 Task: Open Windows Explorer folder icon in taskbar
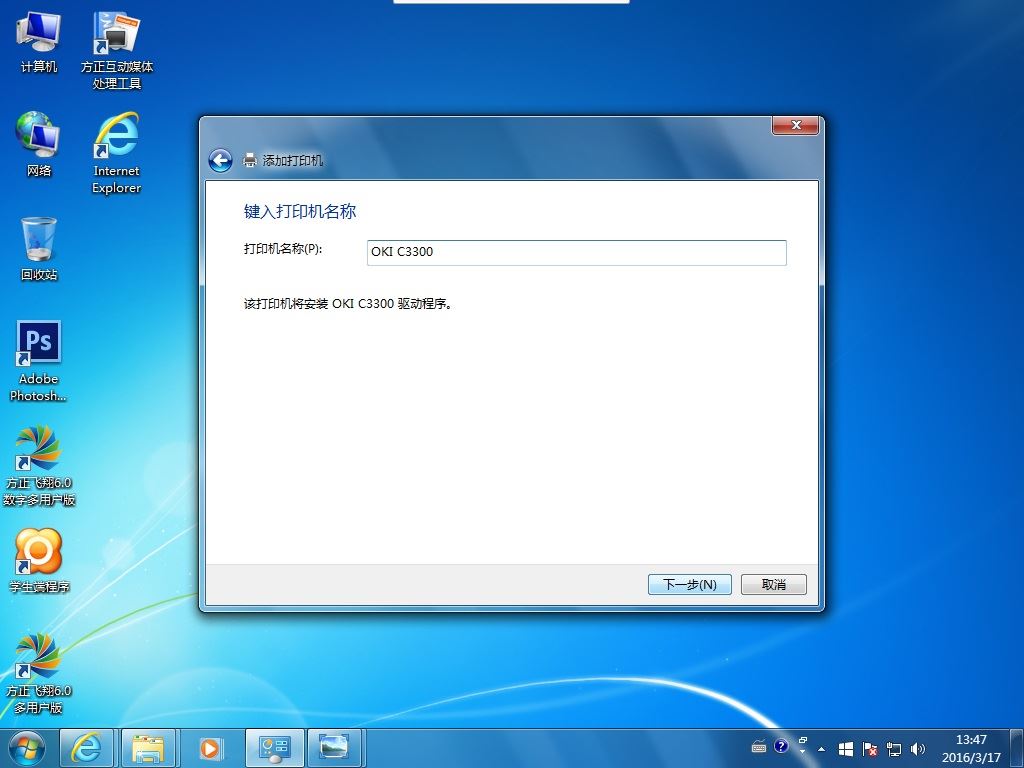[x=148, y=748]
